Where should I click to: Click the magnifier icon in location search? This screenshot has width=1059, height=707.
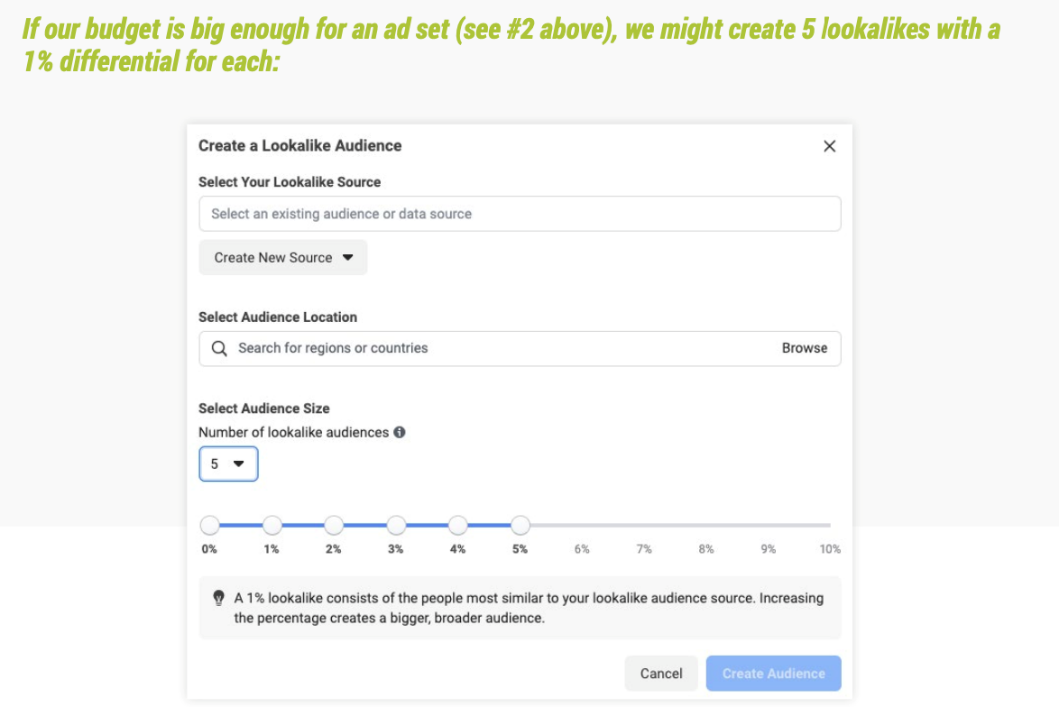click(x=219, y=348)
